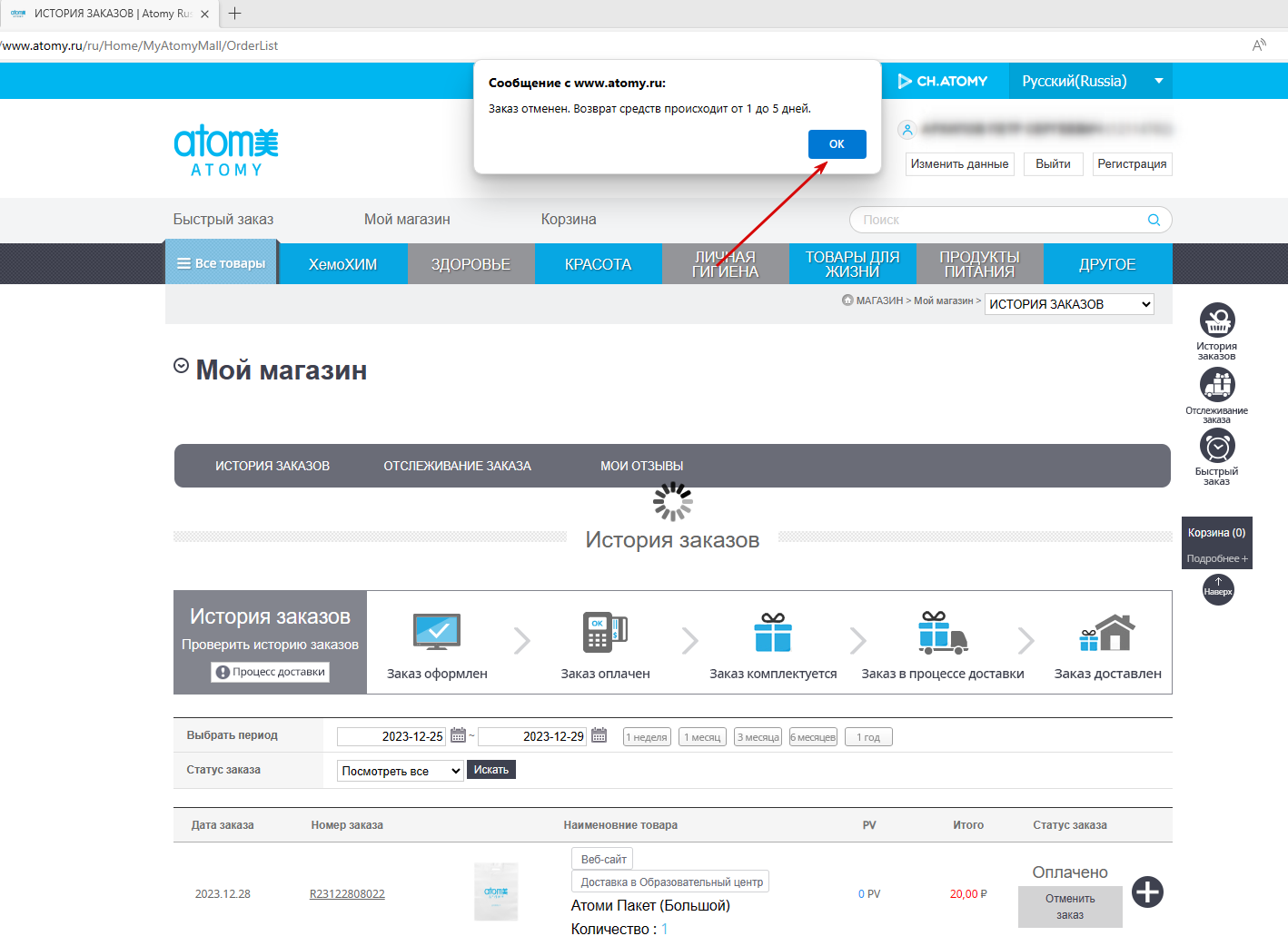Open order number R23122808022
1288x936 pixels.
point(347,894)
